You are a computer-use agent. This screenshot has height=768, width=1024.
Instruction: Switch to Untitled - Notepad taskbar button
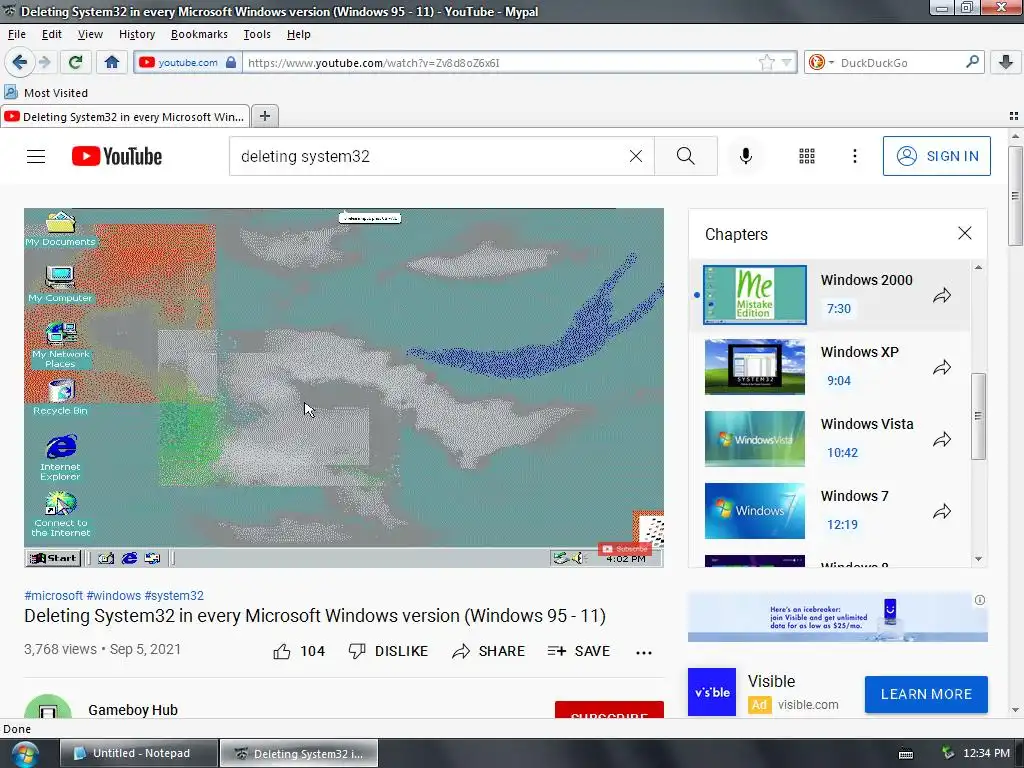(138, 753)
